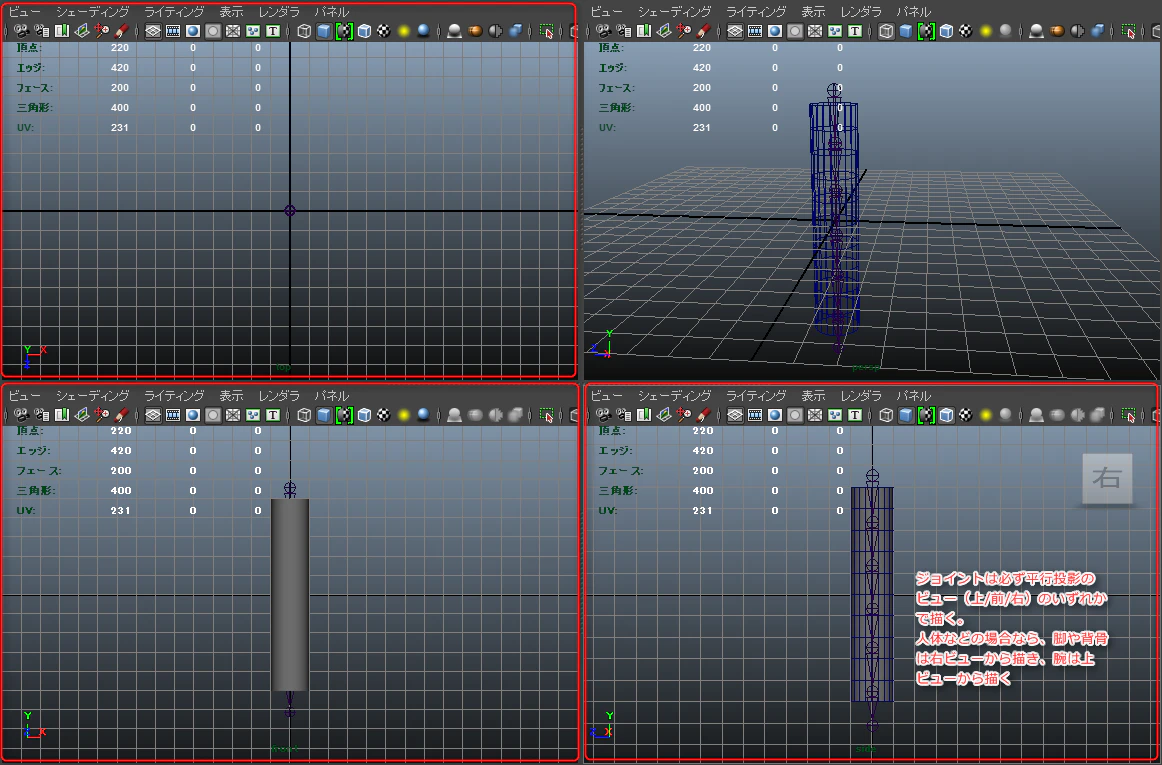1162x765 pixels.
Task: Toggle safe title in front view panel
Action: pyautogui.click(x=273, y=414)
